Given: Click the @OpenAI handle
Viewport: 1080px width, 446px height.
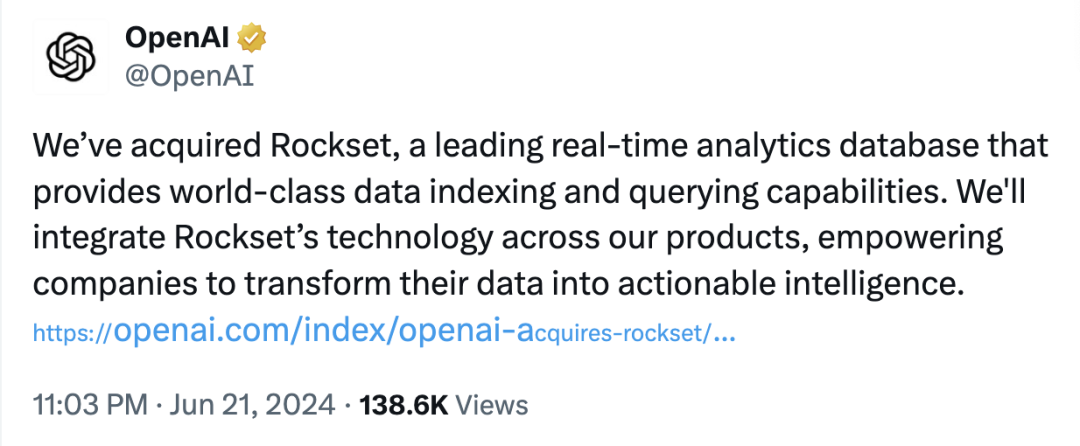Looking at the screenshot, I should [188, 75].
